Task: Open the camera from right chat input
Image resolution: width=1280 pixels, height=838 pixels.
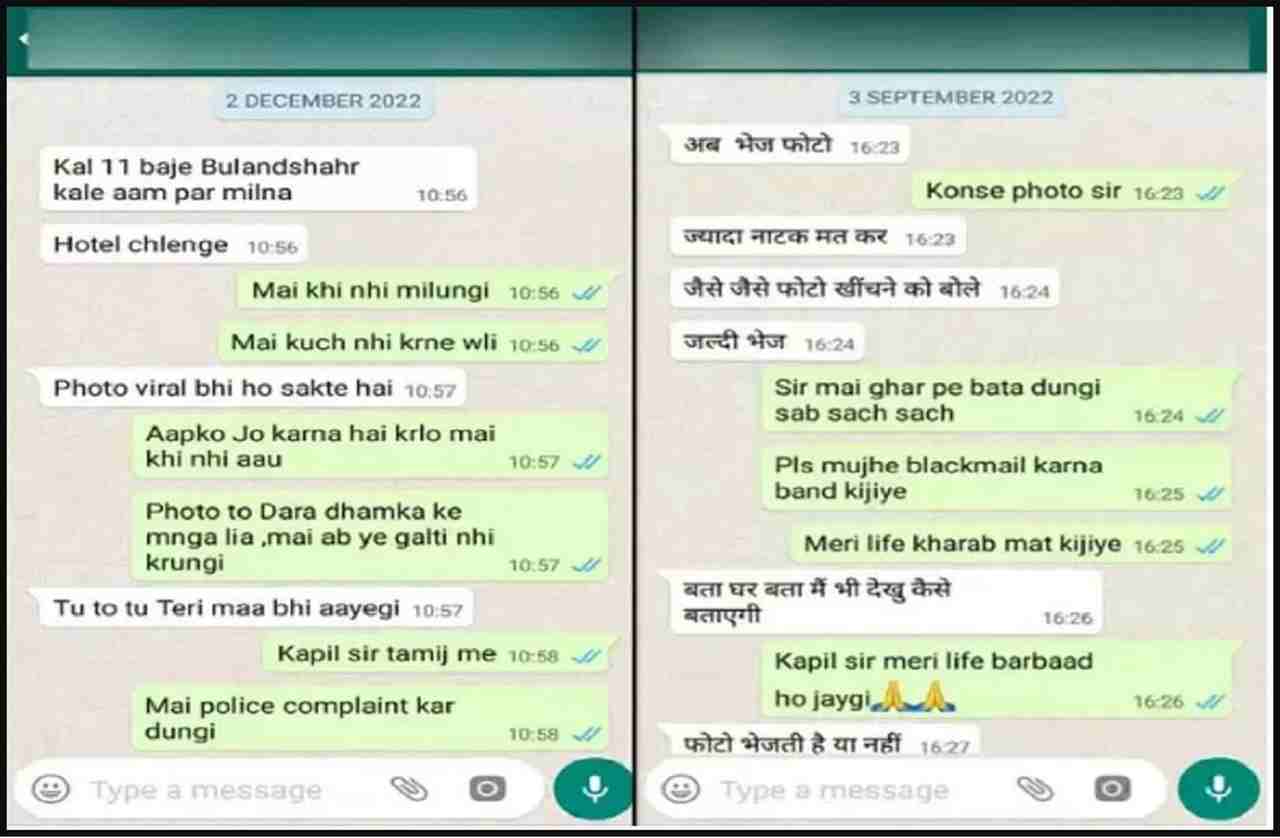Action: click(1112, 789)
